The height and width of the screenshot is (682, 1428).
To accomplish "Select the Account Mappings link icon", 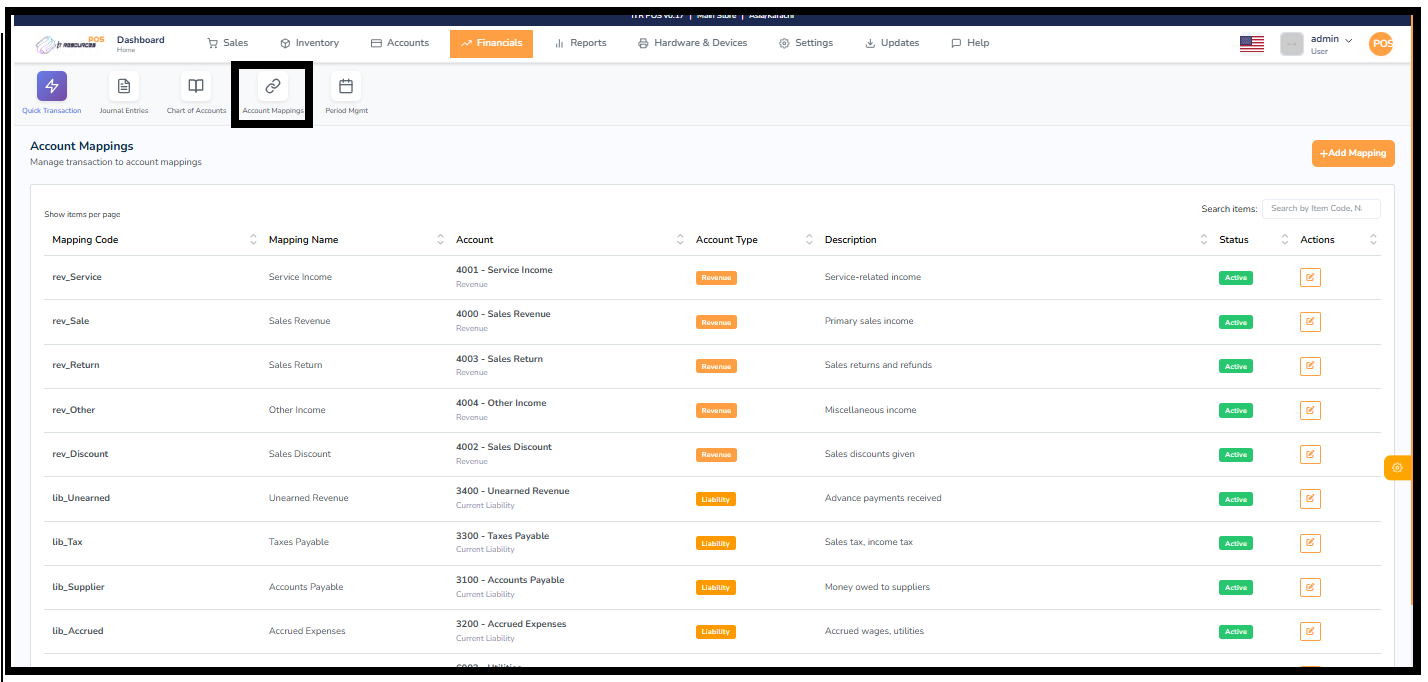I will 272,86.
